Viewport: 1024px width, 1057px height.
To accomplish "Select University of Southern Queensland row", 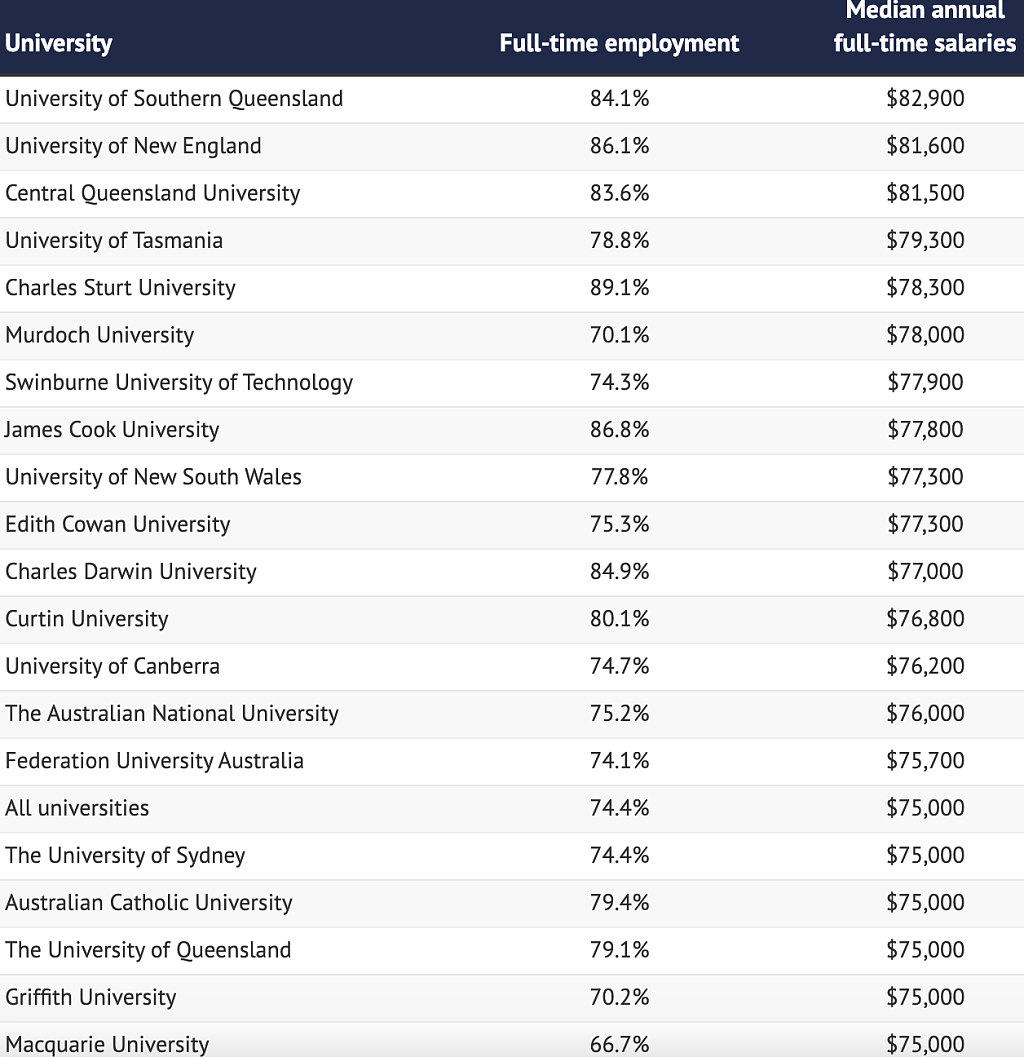I will 512,99.
